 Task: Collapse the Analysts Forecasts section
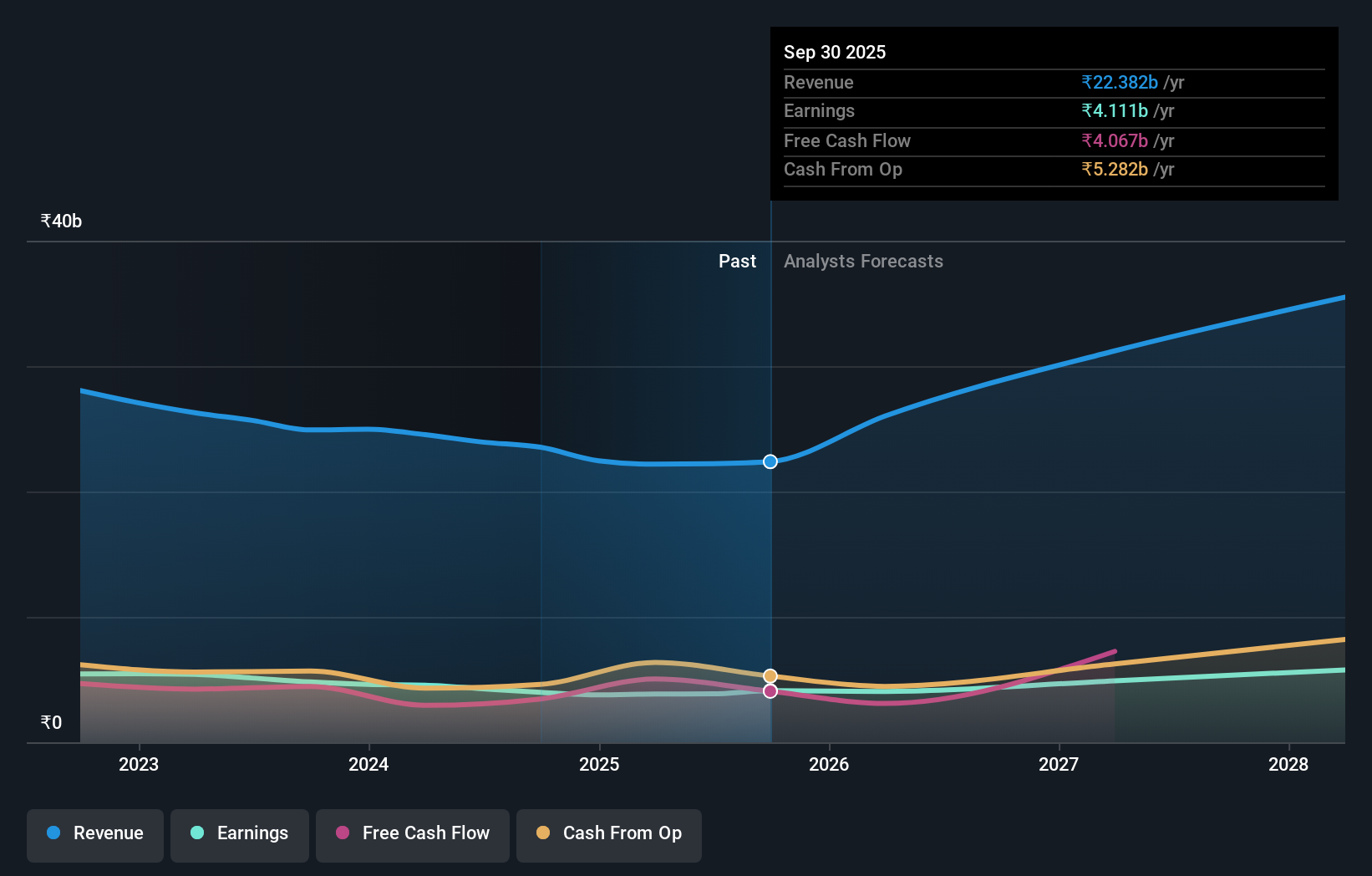[x=863, y=261]
